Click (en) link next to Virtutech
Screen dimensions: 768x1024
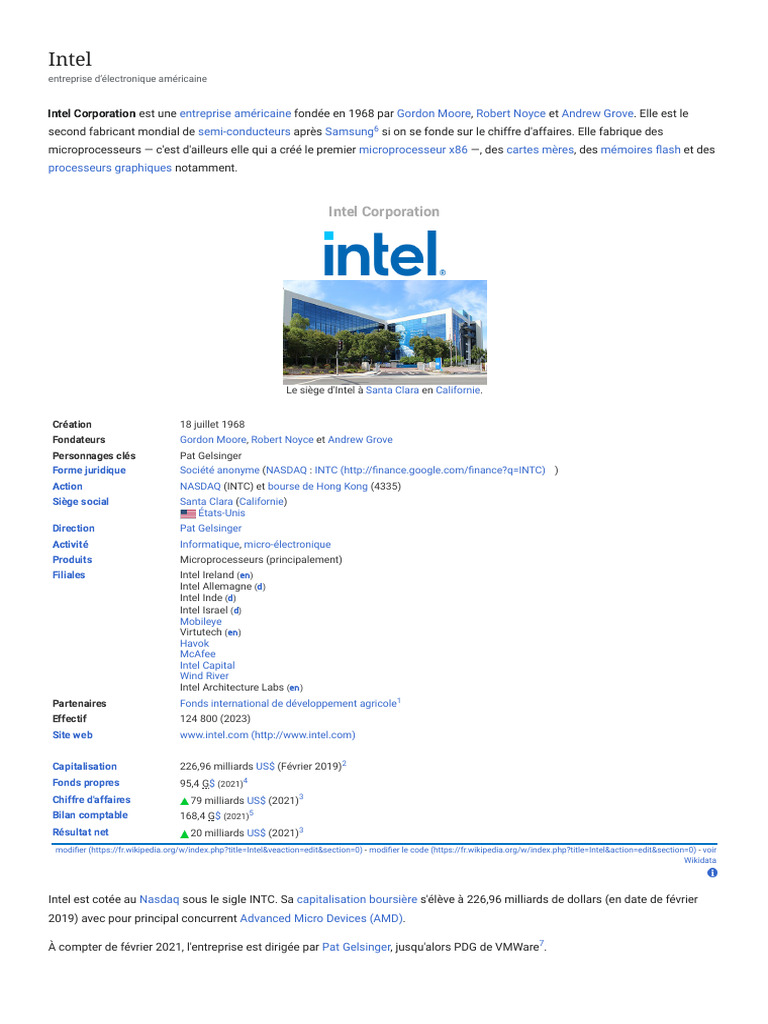point(233,633)
